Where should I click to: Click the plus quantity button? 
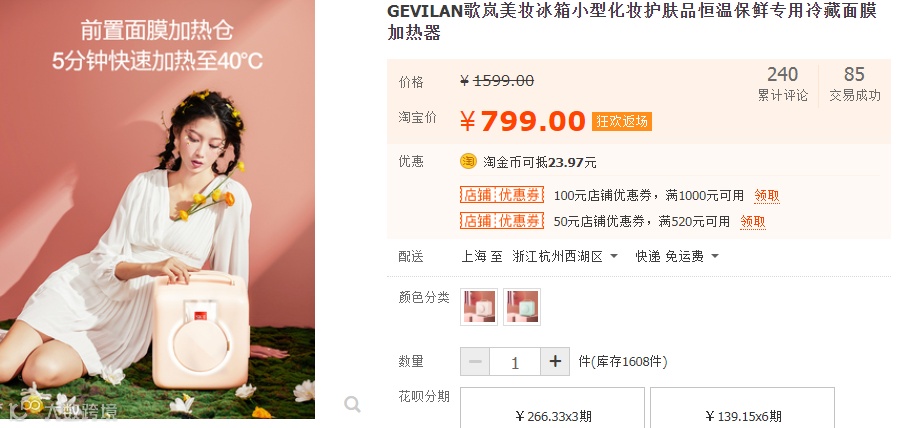555,362
